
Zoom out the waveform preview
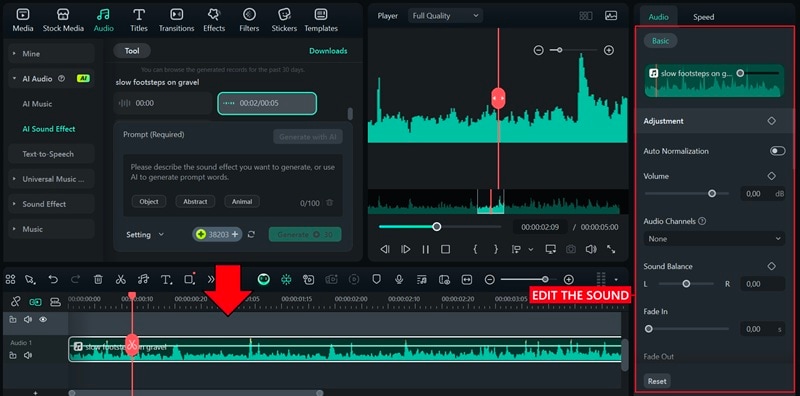[538, 50]
